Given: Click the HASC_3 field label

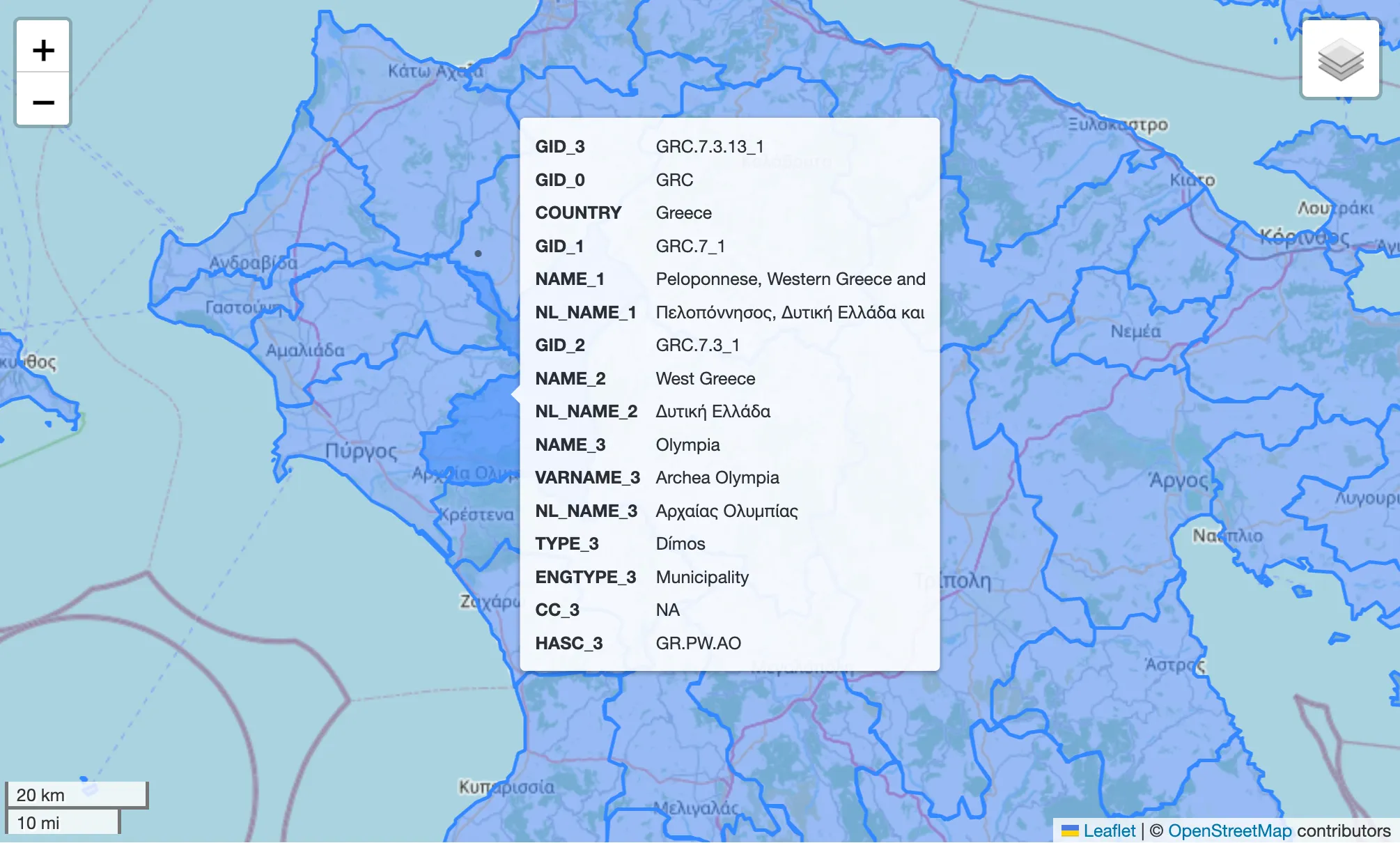Looking at the screenshot, I should (568, 643).
